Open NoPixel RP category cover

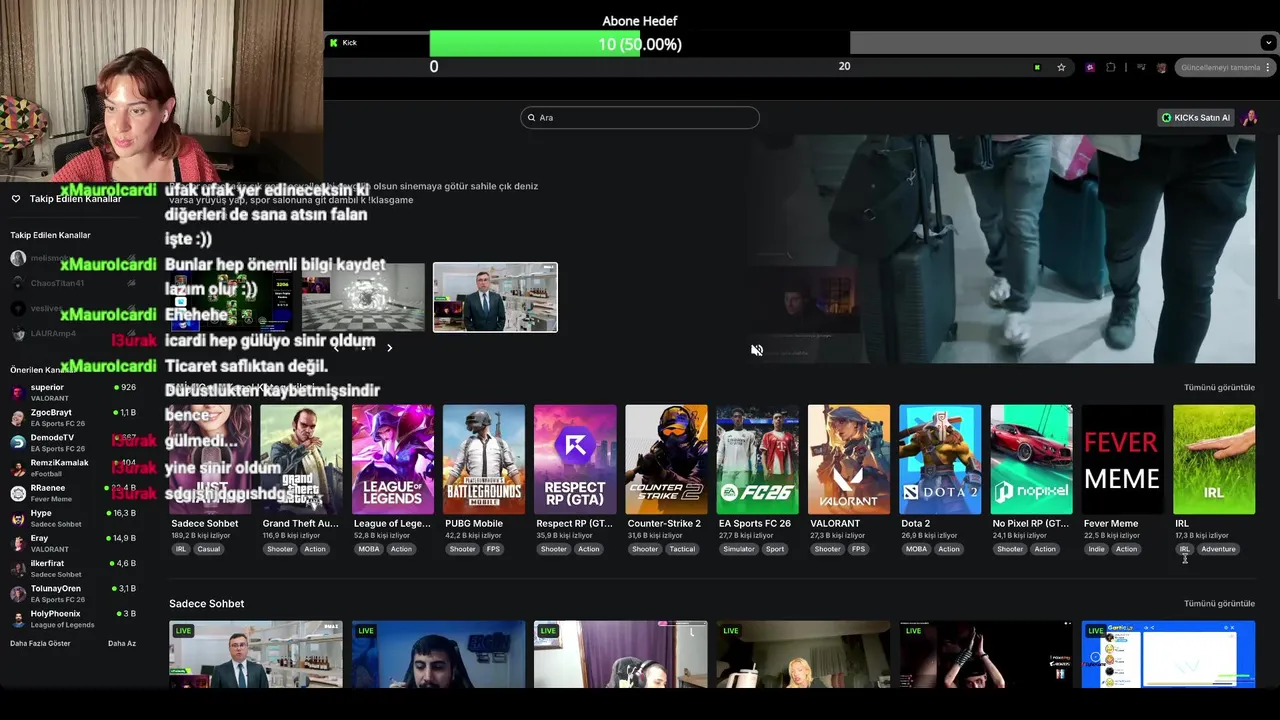1031,459
